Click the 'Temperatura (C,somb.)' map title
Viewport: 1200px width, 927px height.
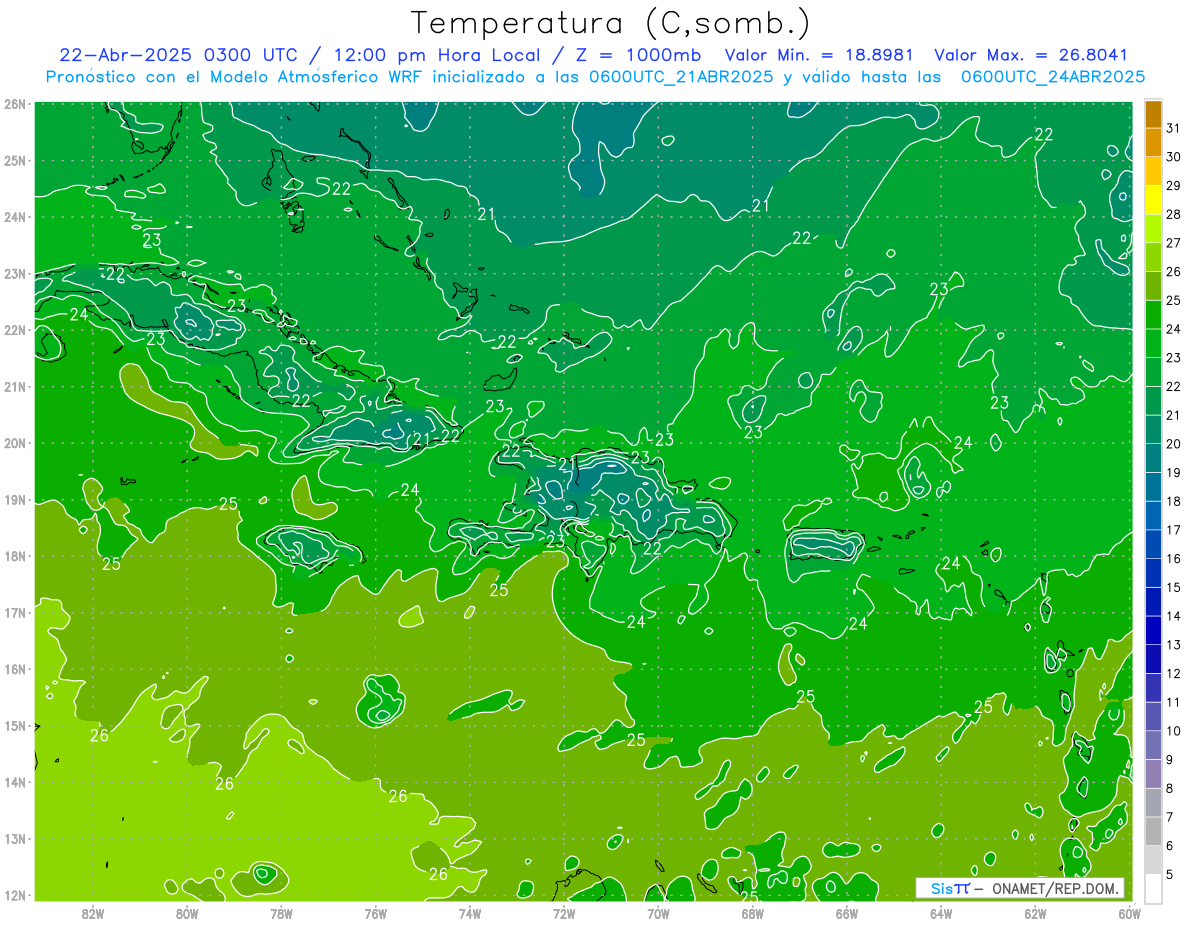click(611, 23)
